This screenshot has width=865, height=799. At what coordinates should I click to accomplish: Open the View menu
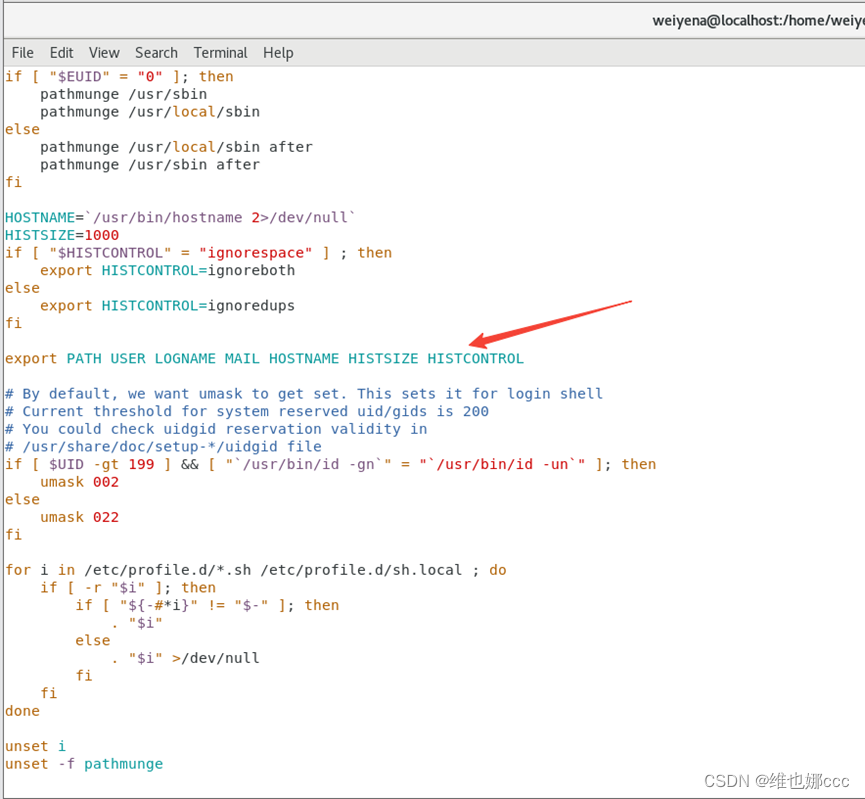pos(104,53)
